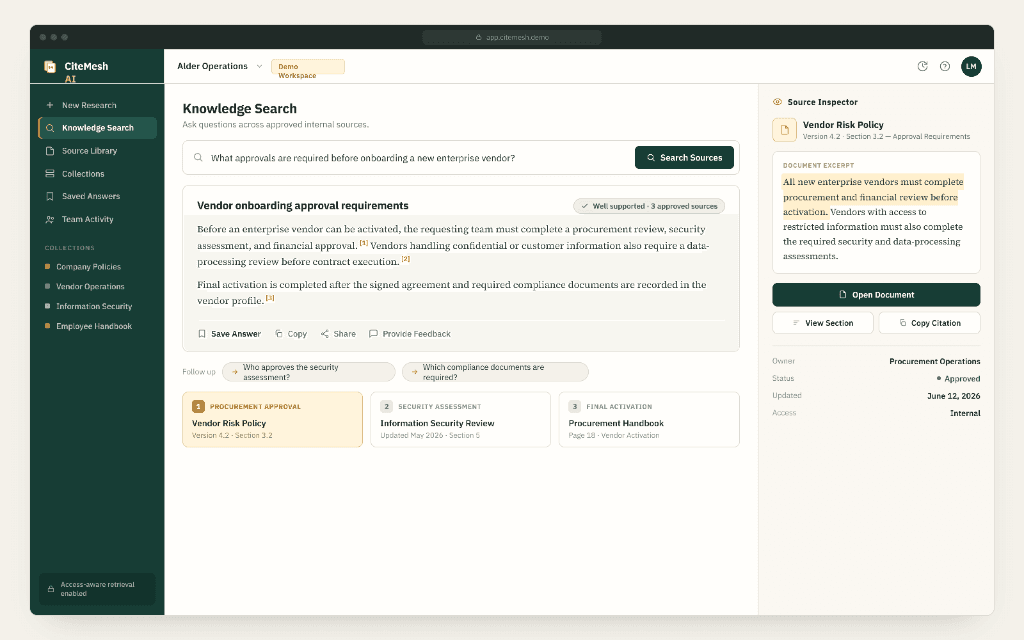
Task: Click the bookmark icon on Save Answer
Action: point(202,334)
